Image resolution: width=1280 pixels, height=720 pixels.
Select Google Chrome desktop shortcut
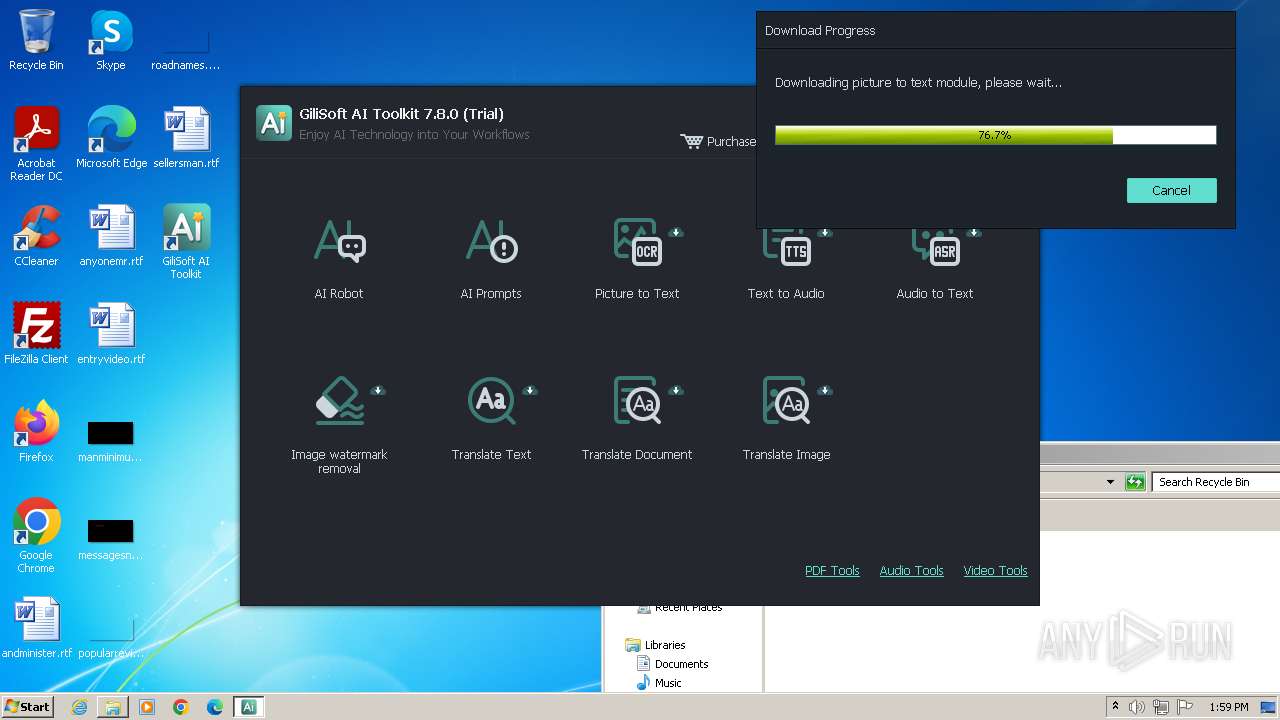pyautogui.click(x=36, y=536)
